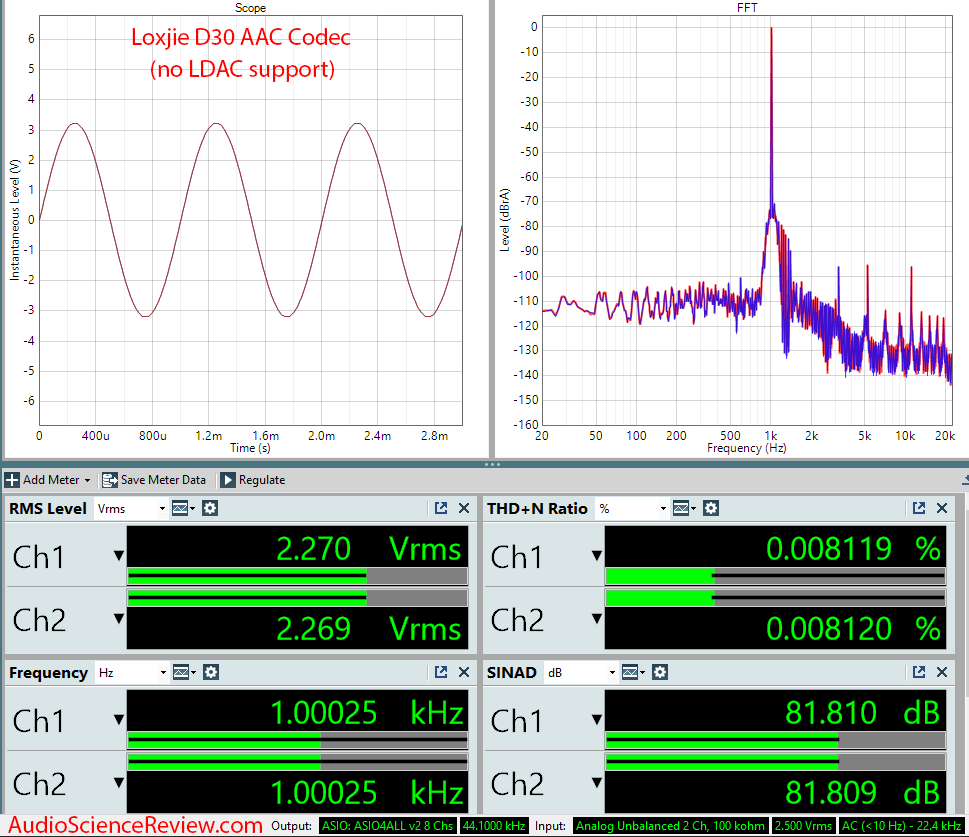Click the 44.1000 kHz sample rate status
The width and height of the screenshot is (969, 837).
(494, 826)
